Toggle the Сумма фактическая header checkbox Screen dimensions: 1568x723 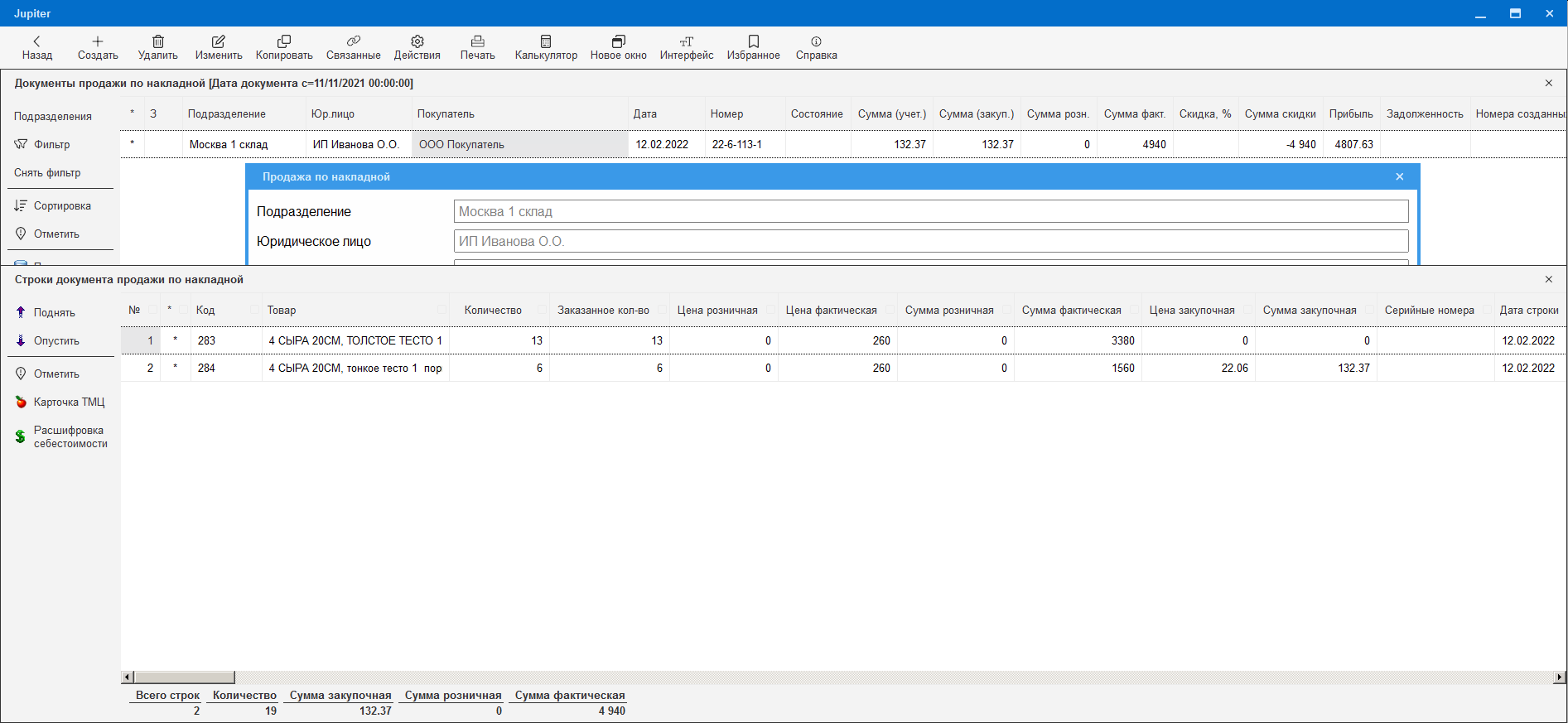[1134, 310]
